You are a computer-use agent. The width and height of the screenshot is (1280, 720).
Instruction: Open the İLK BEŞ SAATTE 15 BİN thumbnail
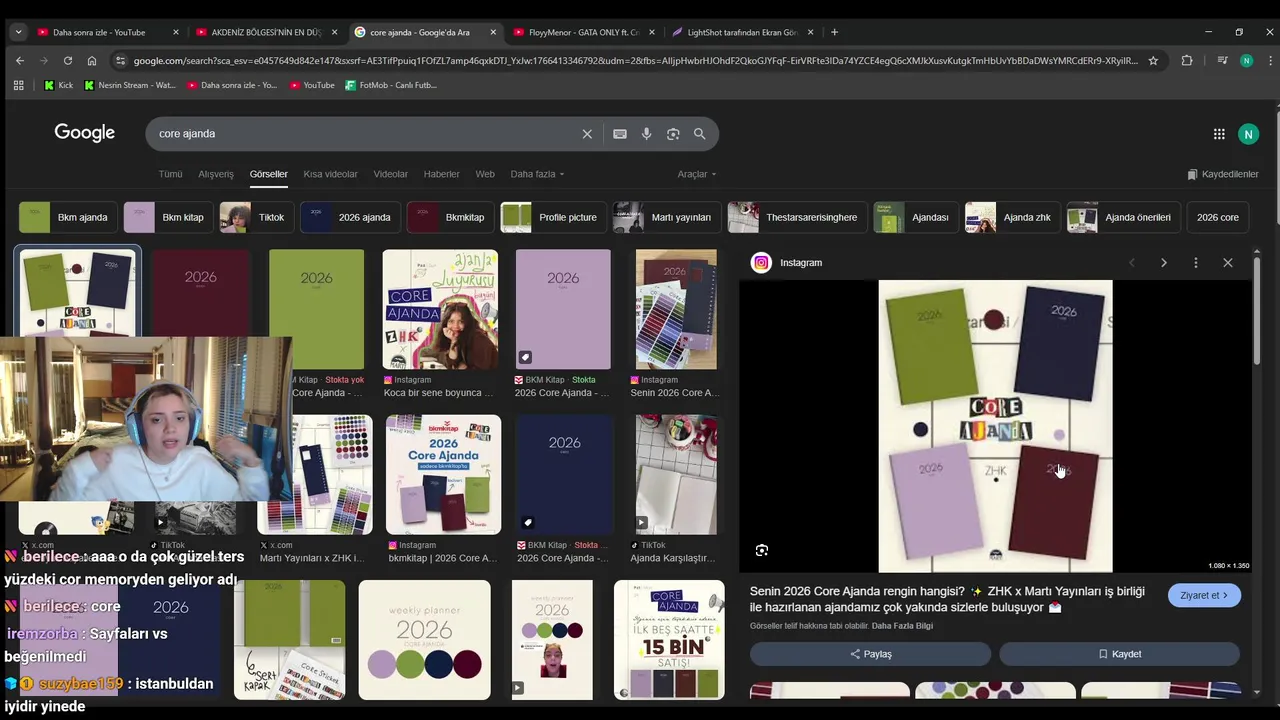[x=669, y=640]
